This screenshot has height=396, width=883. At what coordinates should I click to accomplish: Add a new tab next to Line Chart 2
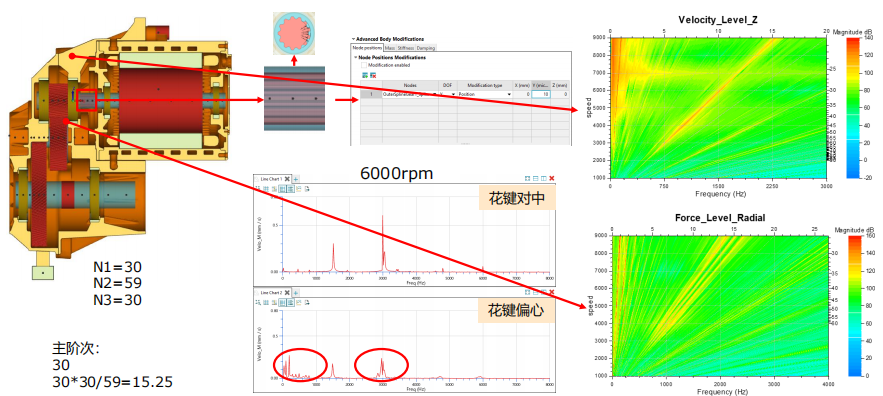tap(296, 293)
